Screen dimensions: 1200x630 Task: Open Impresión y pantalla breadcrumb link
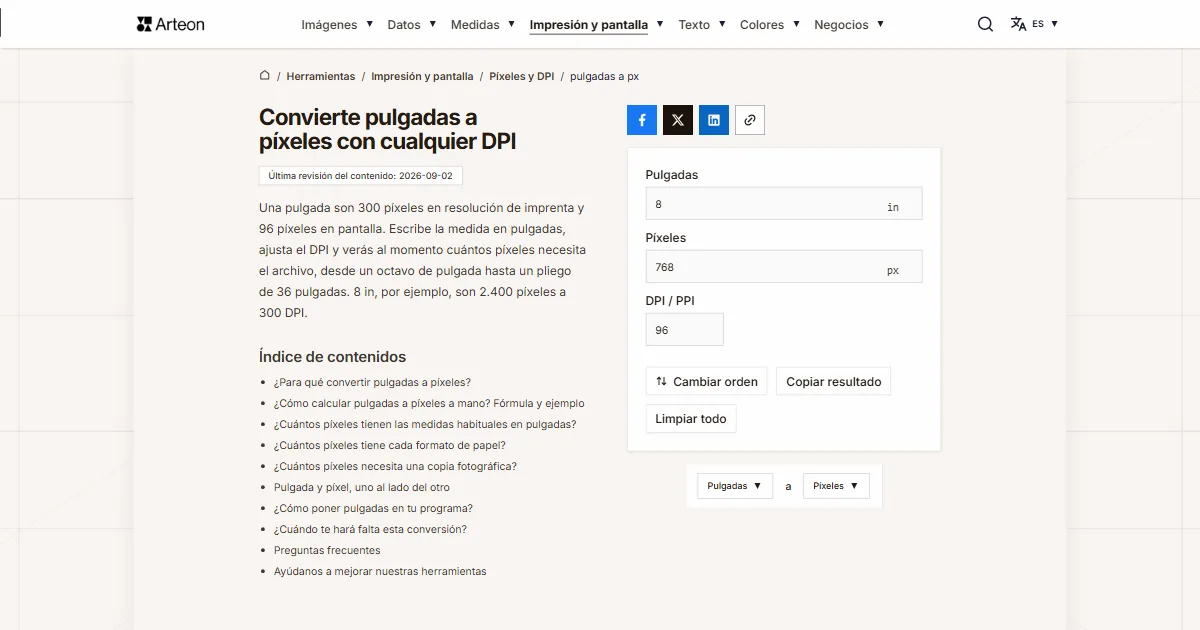(422, 76)
